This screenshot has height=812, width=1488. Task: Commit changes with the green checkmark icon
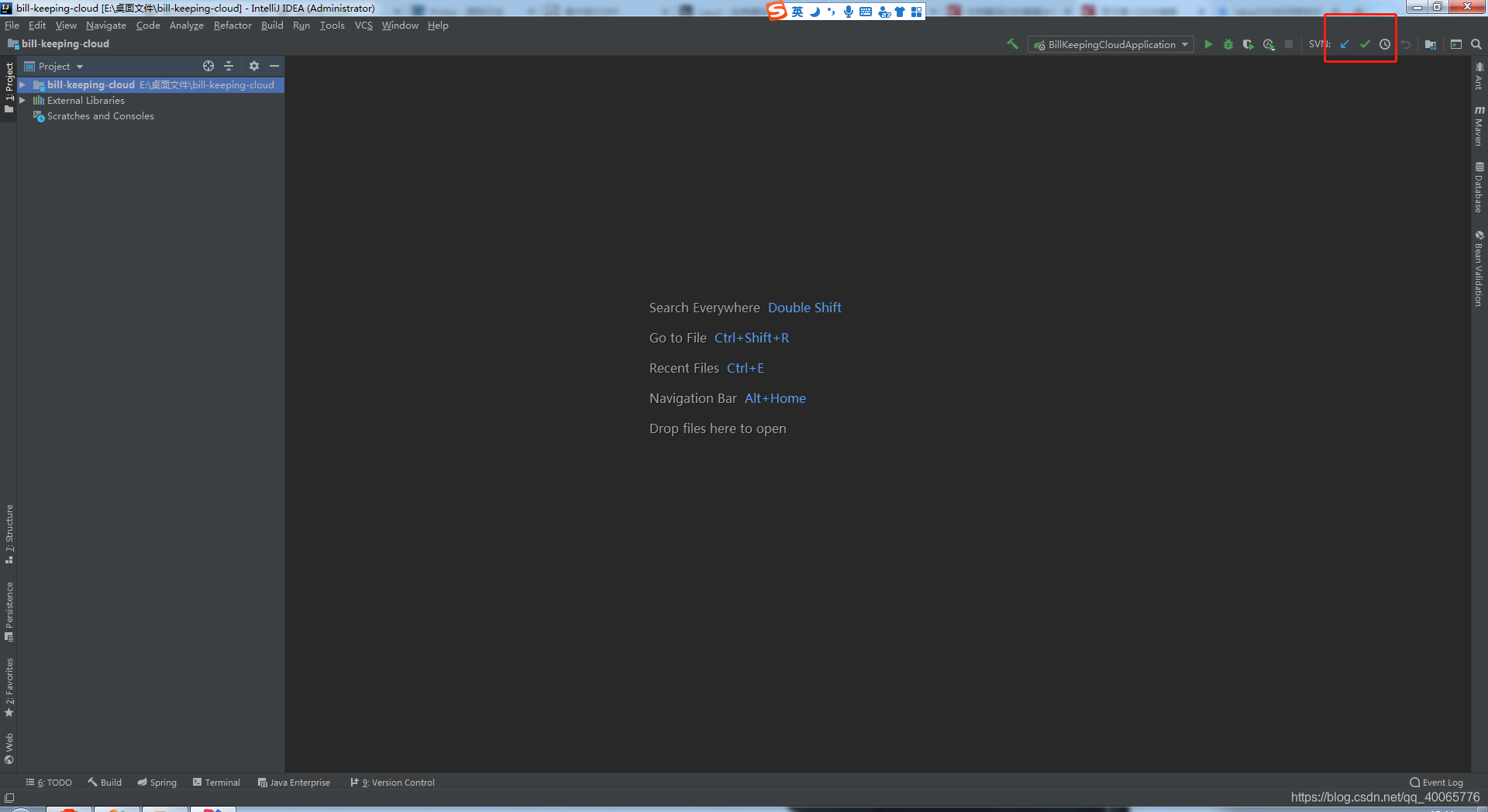click(1365, 44)
